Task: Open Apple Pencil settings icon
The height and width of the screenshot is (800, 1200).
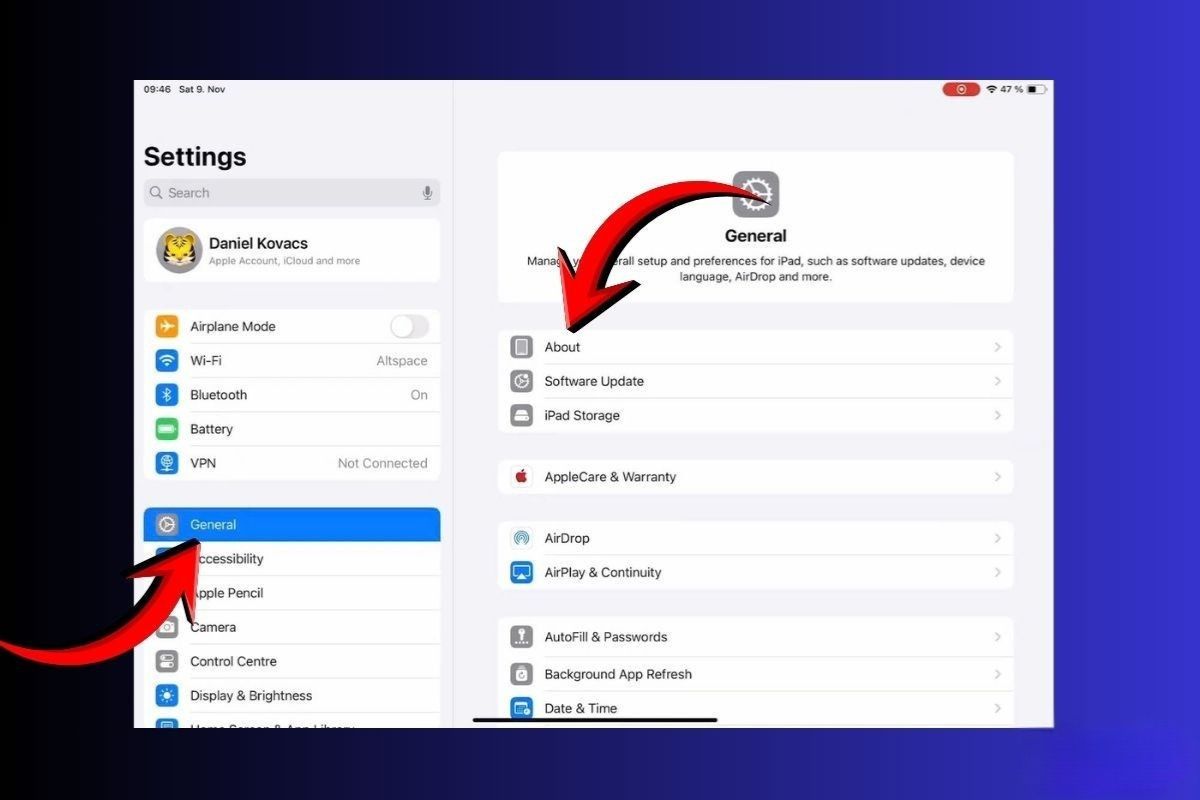Action: click(168, 592)
